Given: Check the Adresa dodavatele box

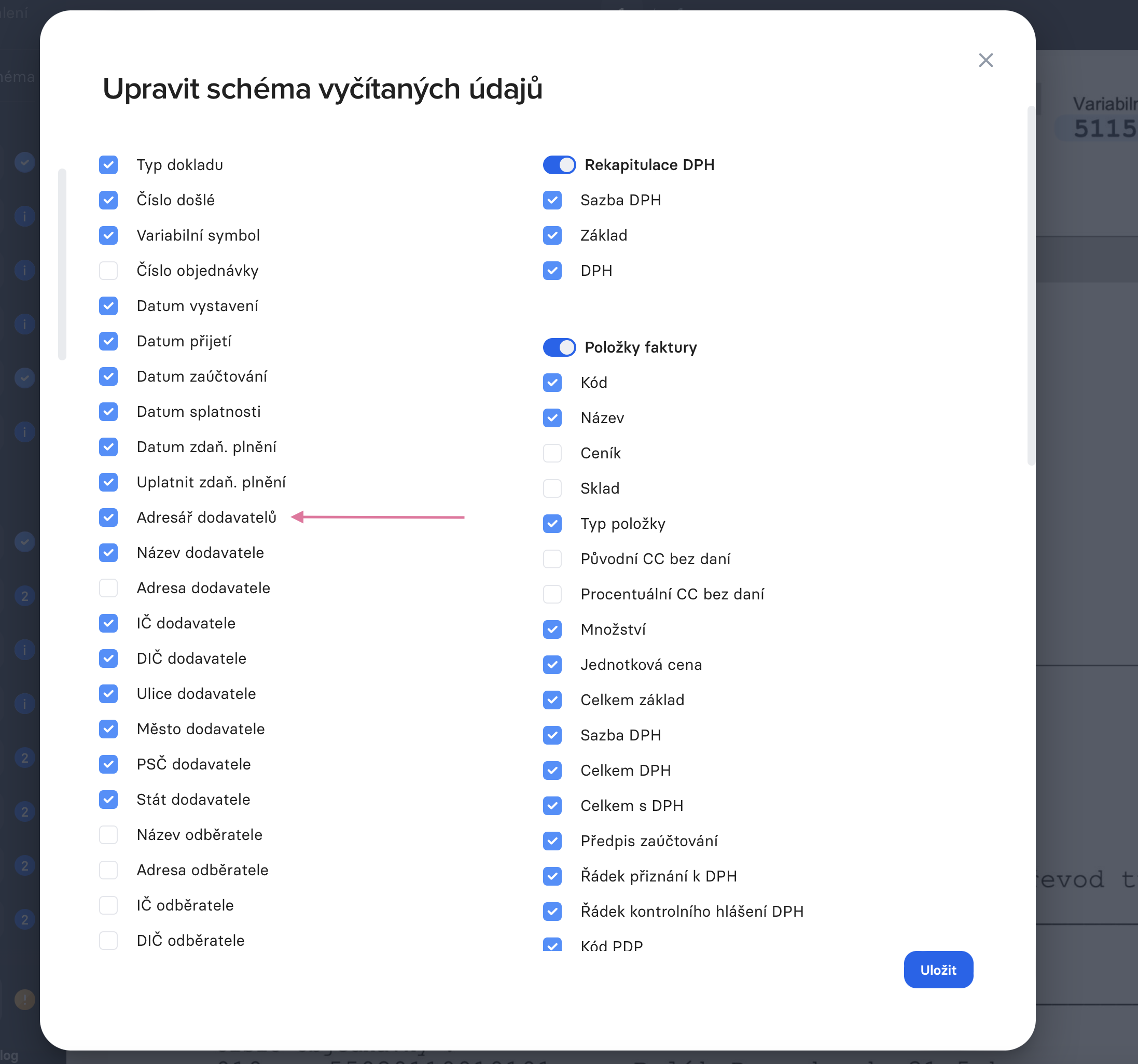Looking at the screenshot, I should coord(108,588).
